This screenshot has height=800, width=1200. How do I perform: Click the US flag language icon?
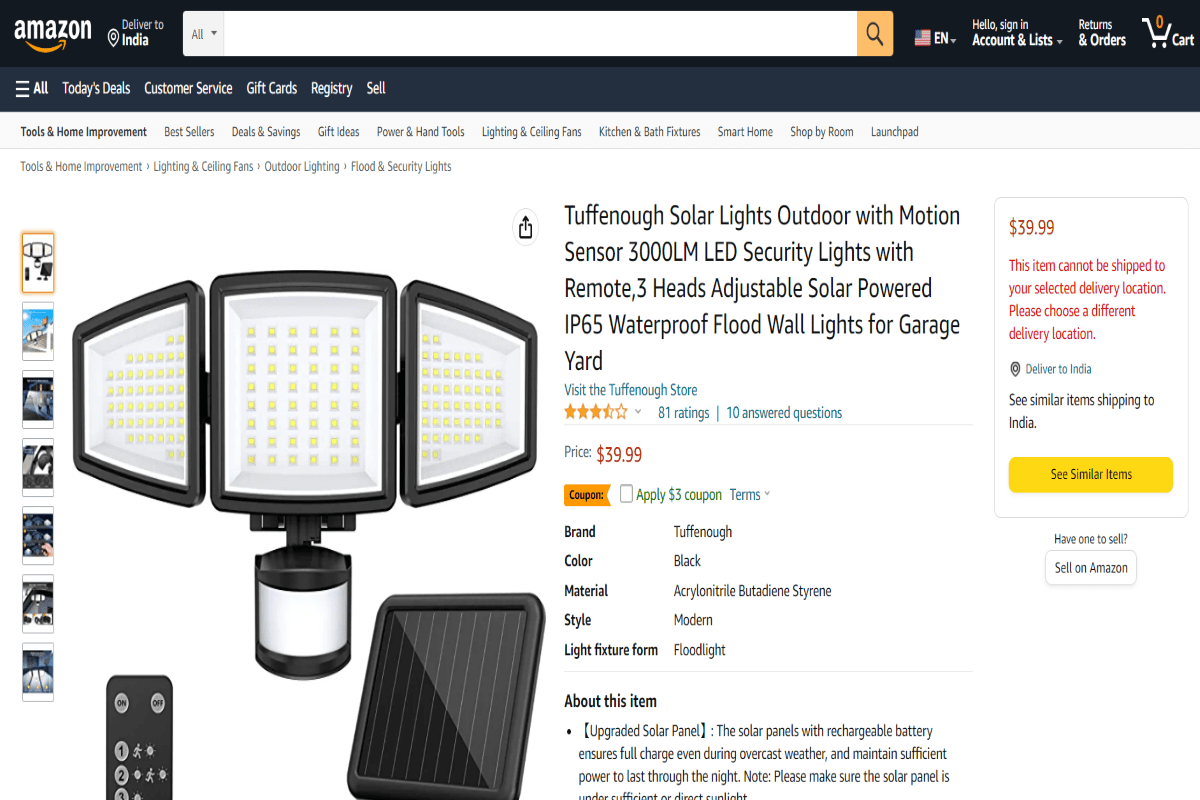(x=923, y=38)
